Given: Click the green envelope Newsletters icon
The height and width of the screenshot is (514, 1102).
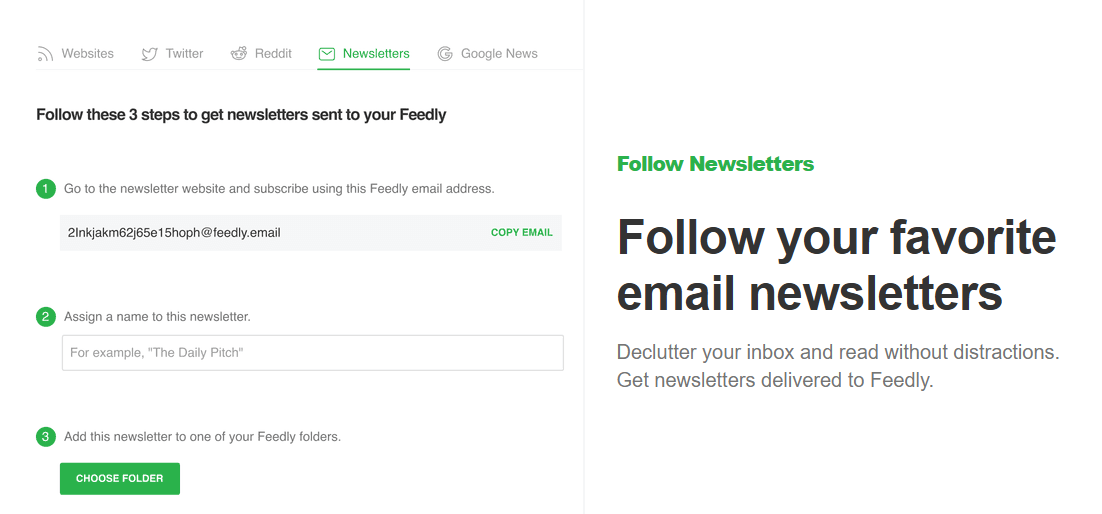Looking at the screenshot, I should (327, 54).
